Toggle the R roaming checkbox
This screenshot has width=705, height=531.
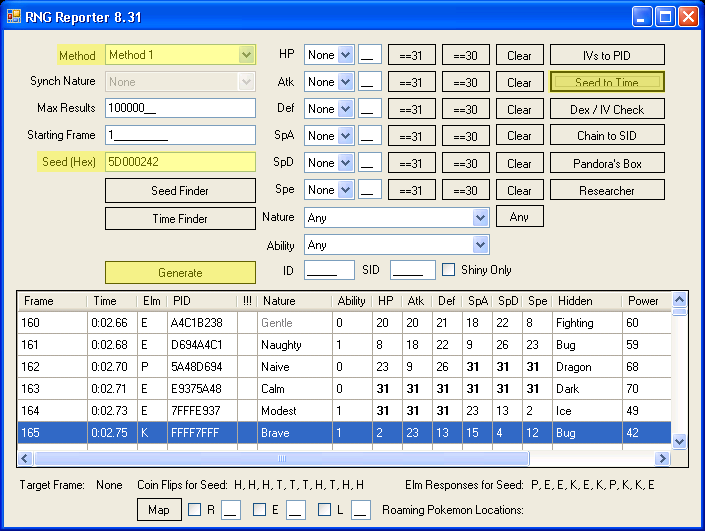click(x=195, y=510)
